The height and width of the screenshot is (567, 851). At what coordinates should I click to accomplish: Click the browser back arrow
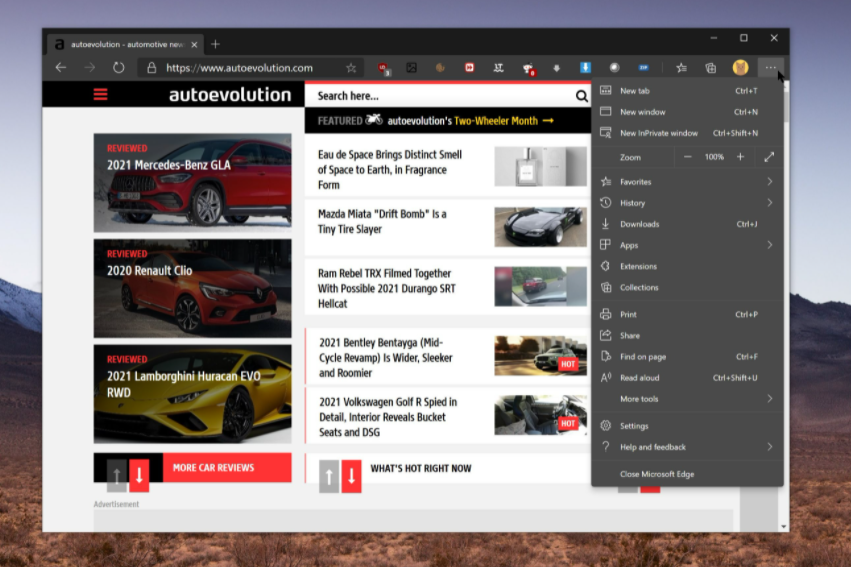(x=61, y=68)
